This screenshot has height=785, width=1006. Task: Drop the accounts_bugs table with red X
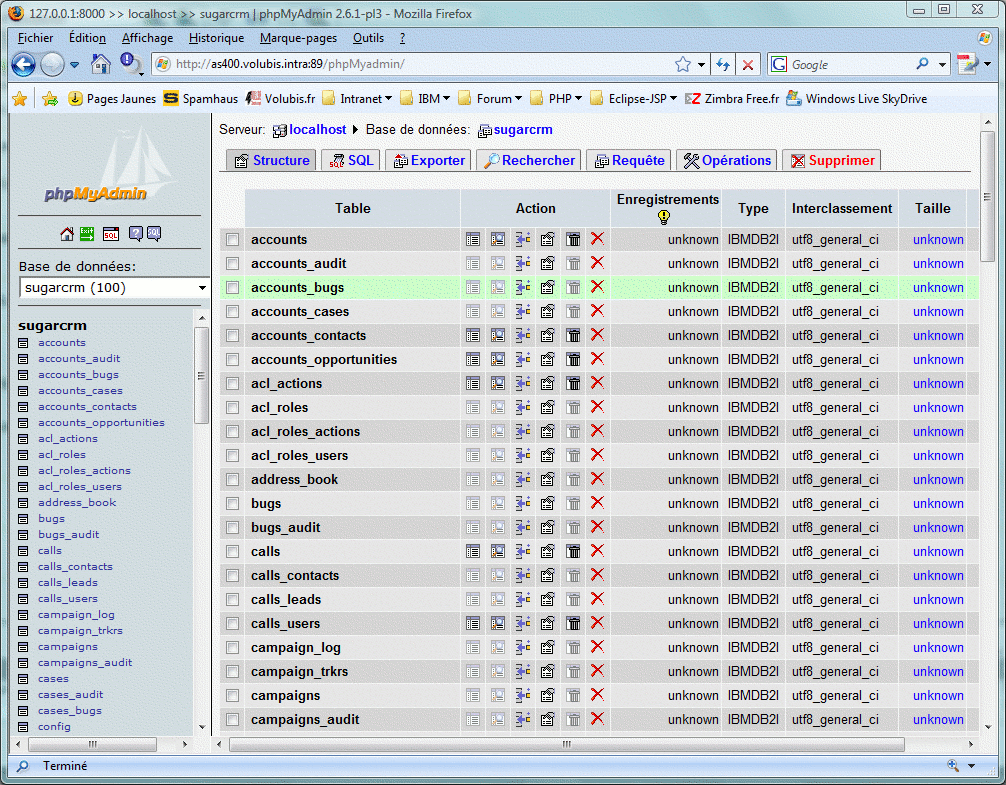pos(597,287)
